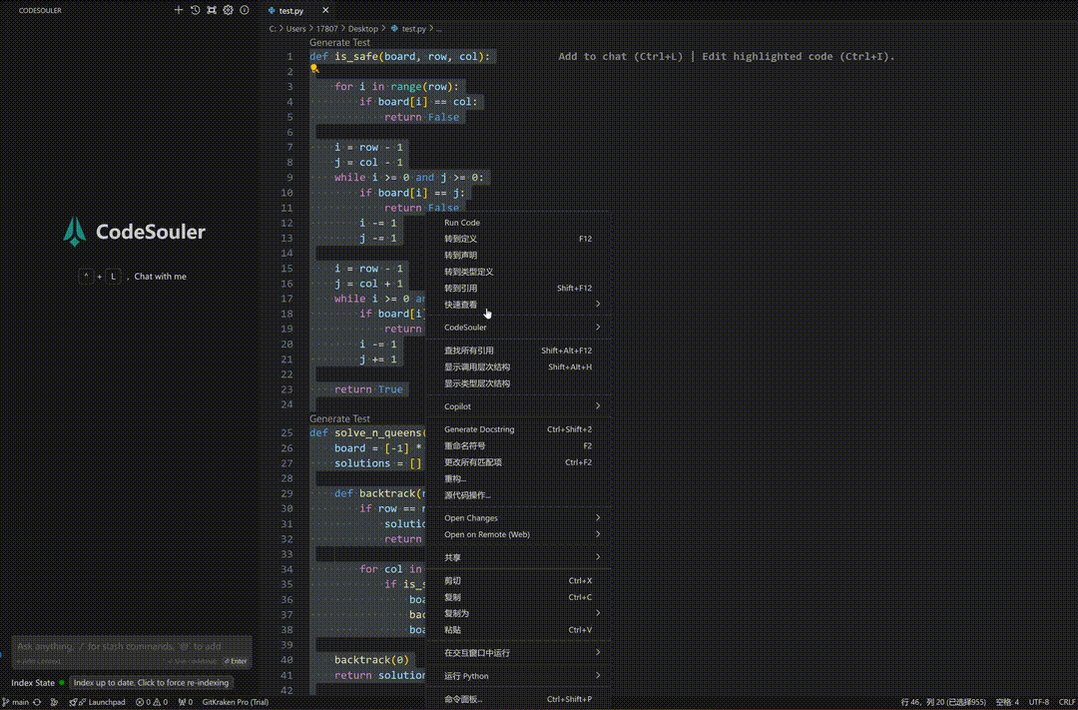Viewport: 1078px width, 710px height.
Task: Select Generate Docstring menu entry
Action: pos(519,430)
